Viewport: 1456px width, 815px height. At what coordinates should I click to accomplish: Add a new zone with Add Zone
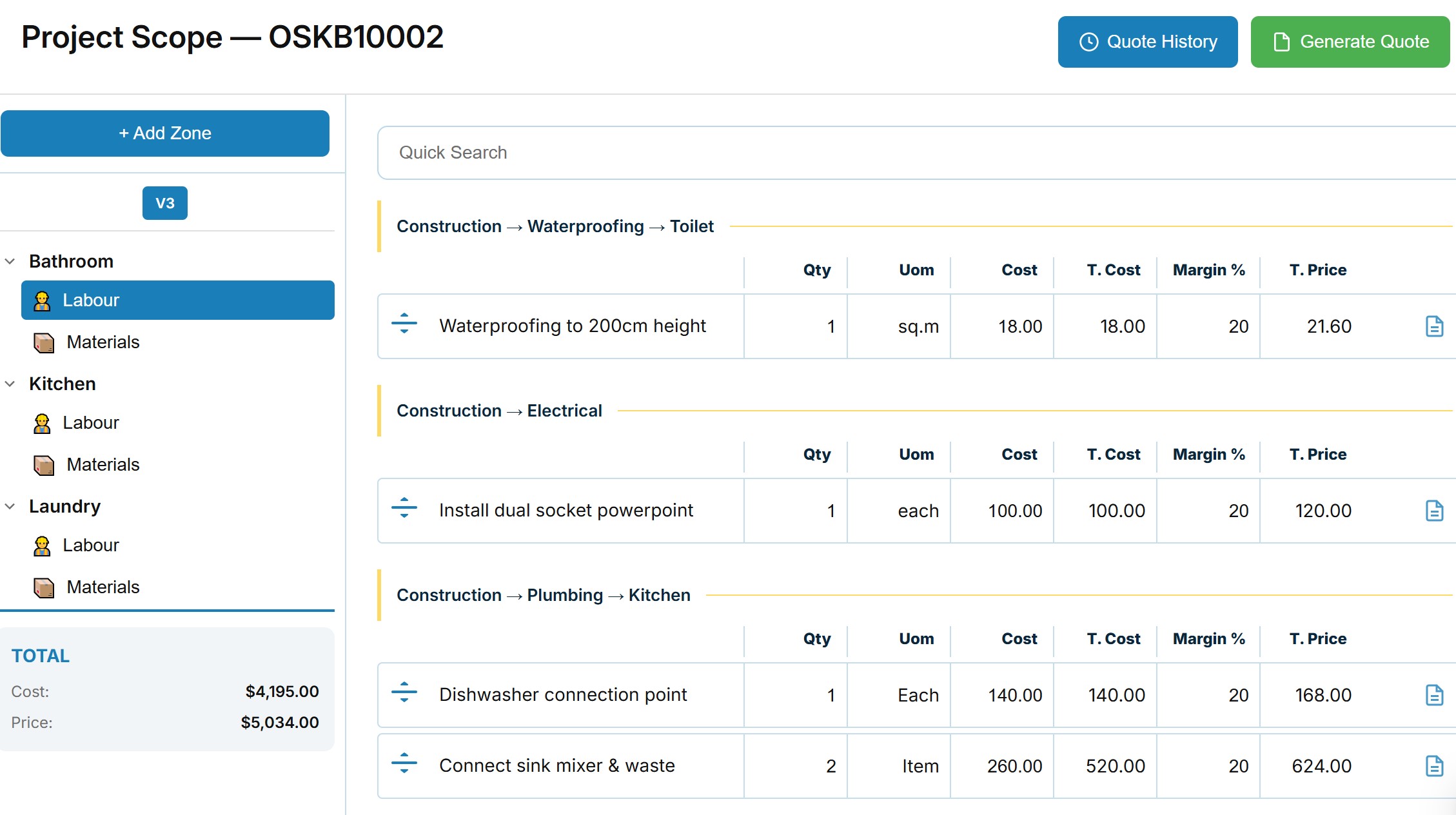pyautogui.click(x=165, y=133)
